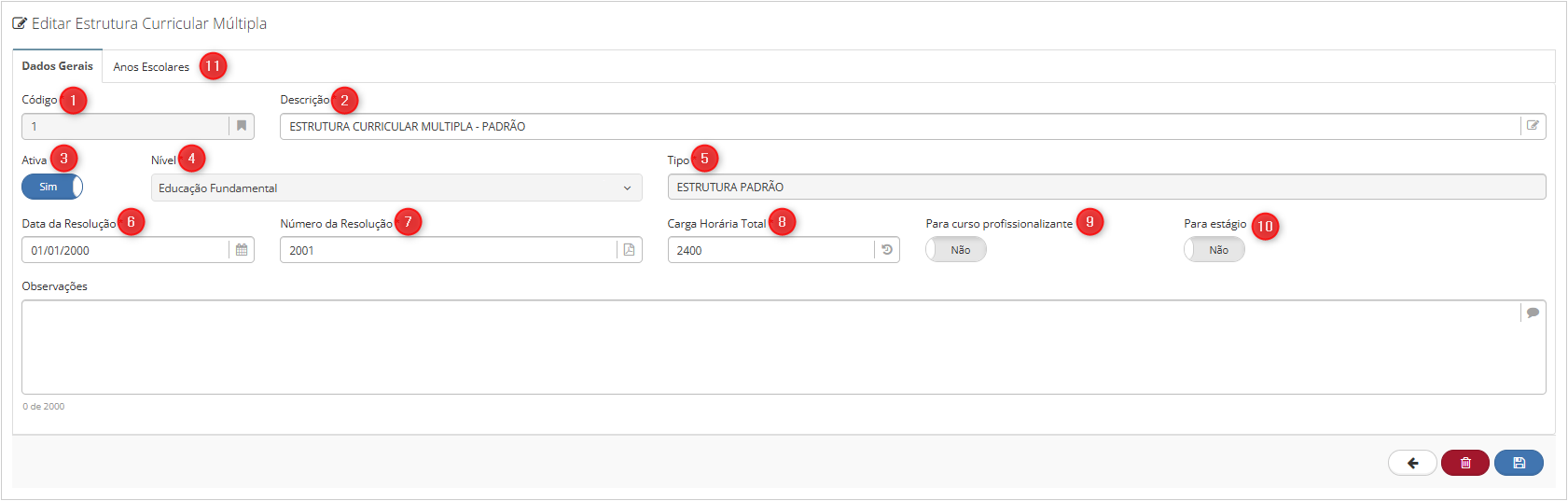
Task: Click the bookmark icon in Código field
Action: point(242,126)
